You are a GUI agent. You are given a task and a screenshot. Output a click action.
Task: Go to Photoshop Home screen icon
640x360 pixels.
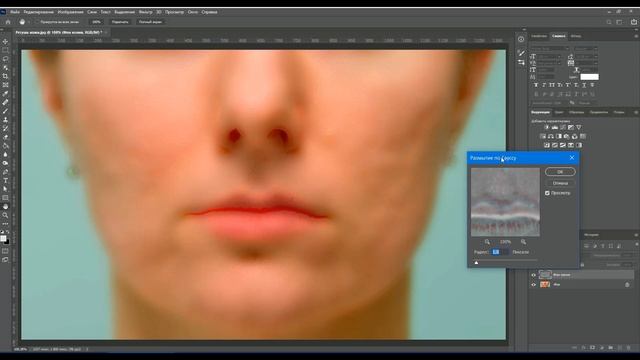click(x=8, y=22)
